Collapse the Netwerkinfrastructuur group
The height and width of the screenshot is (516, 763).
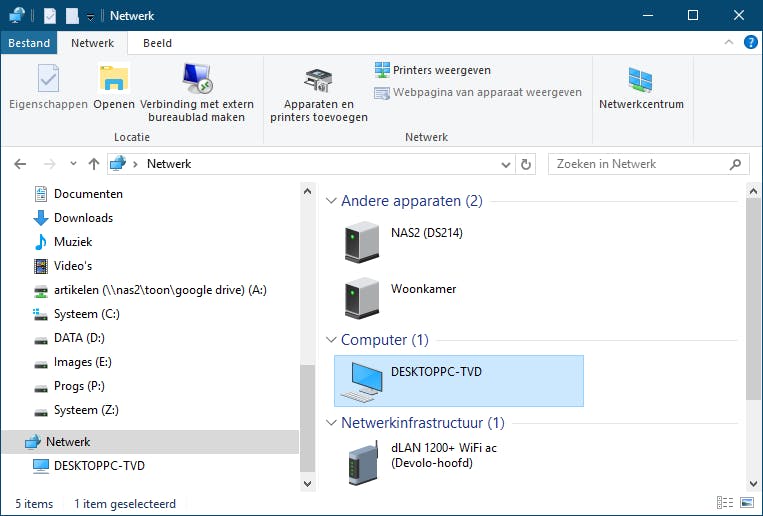(331, 423)
